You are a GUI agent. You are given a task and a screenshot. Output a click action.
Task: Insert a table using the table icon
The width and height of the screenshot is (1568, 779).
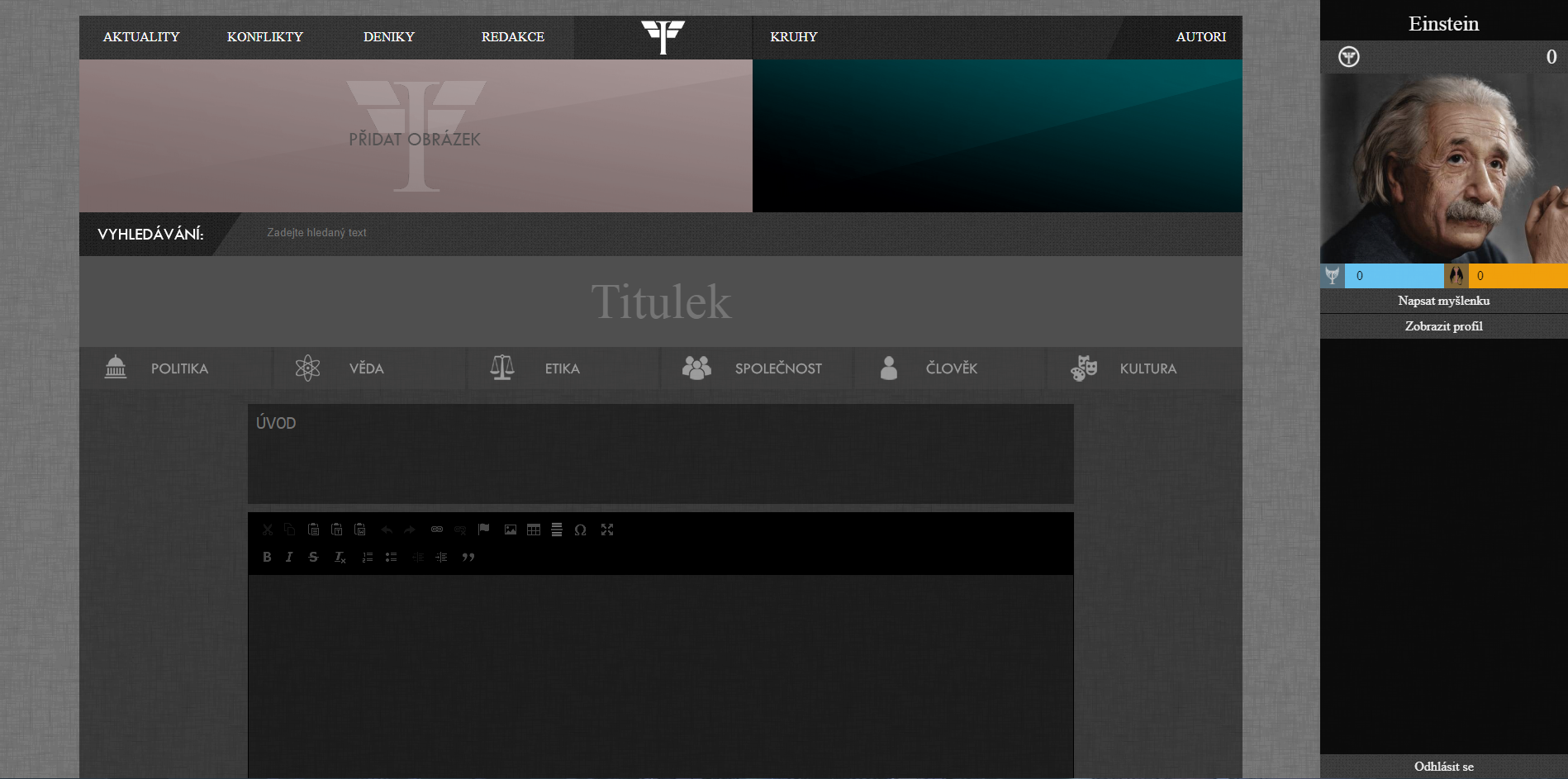coord(534,530)
